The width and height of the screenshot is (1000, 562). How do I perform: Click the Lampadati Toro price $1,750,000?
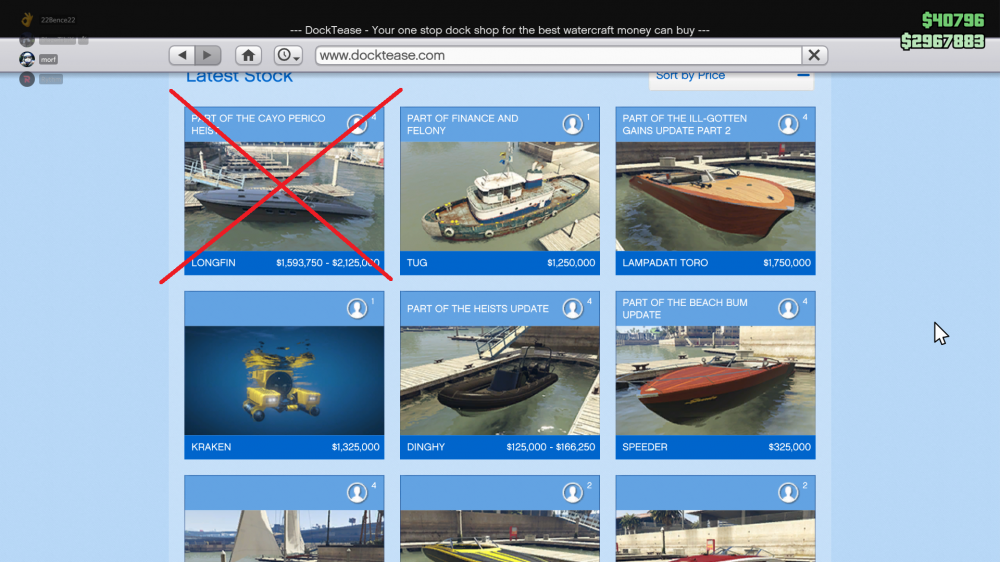coord(787,263)
